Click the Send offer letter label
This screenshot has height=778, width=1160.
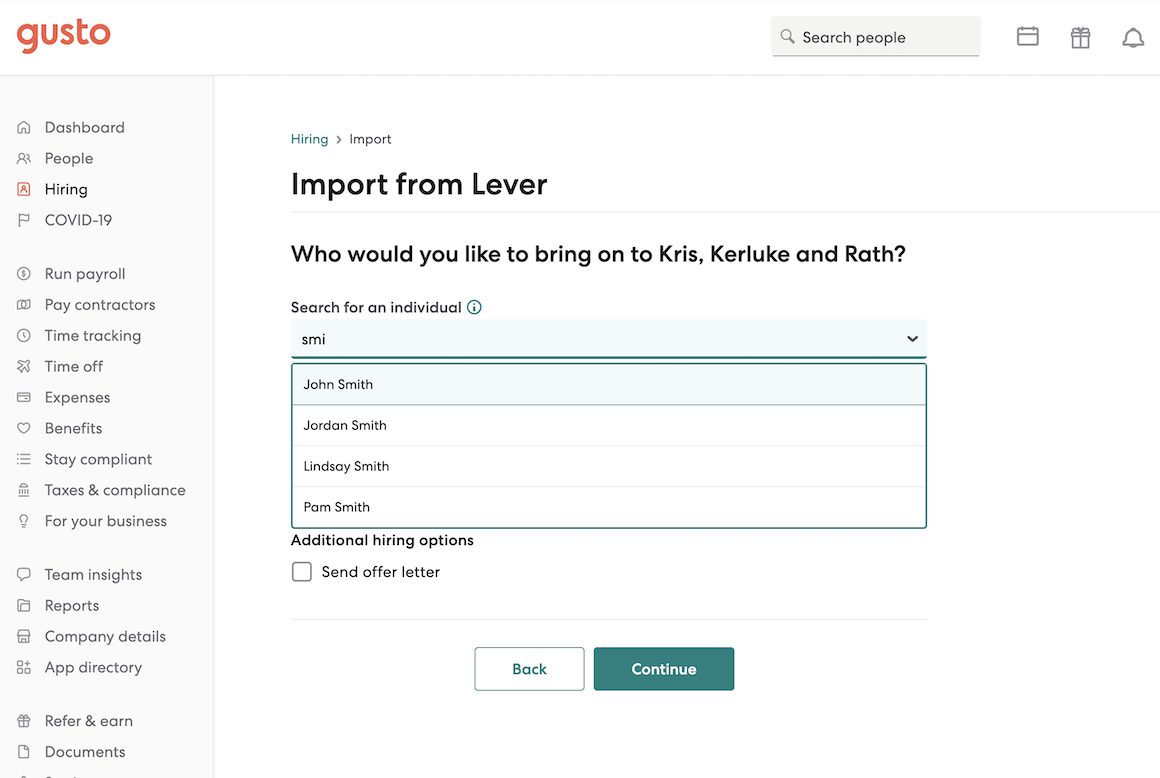[380, 572]
